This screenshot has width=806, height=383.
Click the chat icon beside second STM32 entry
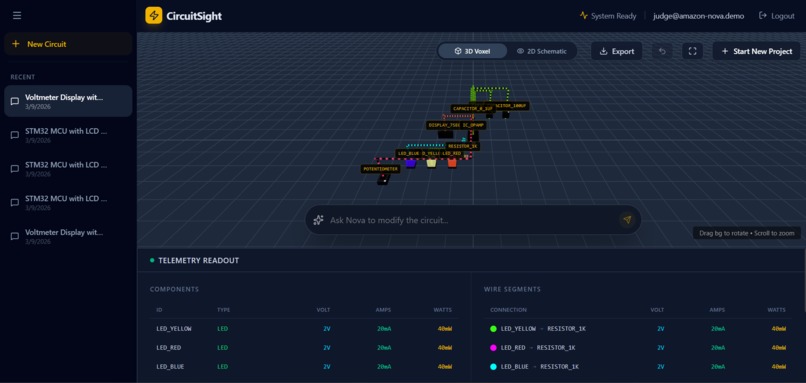coord(15,169)
